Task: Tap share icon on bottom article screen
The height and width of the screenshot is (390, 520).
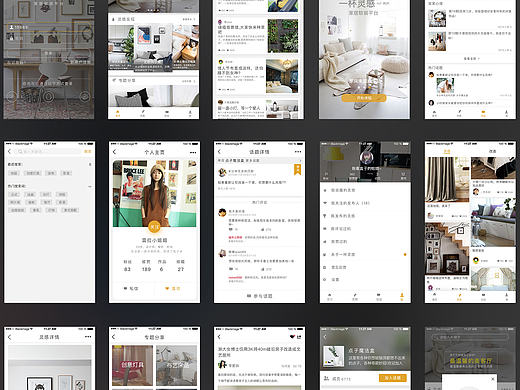Action: (299, 337)
